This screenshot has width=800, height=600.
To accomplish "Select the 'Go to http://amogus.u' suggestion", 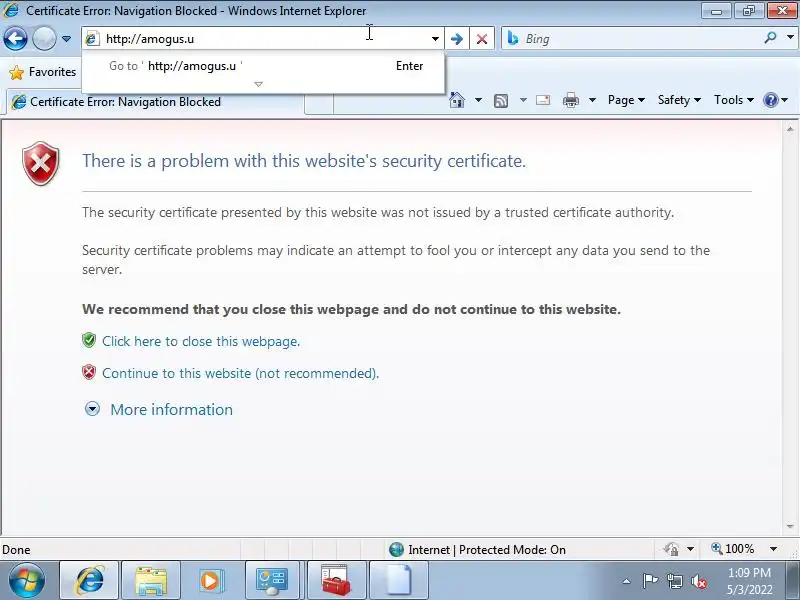I will tap(263, 66).
